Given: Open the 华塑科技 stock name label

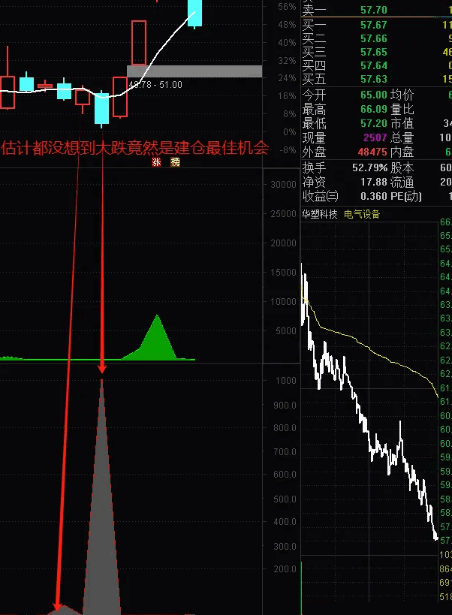Looking at the screenshot, I should (x=319, y=214).
